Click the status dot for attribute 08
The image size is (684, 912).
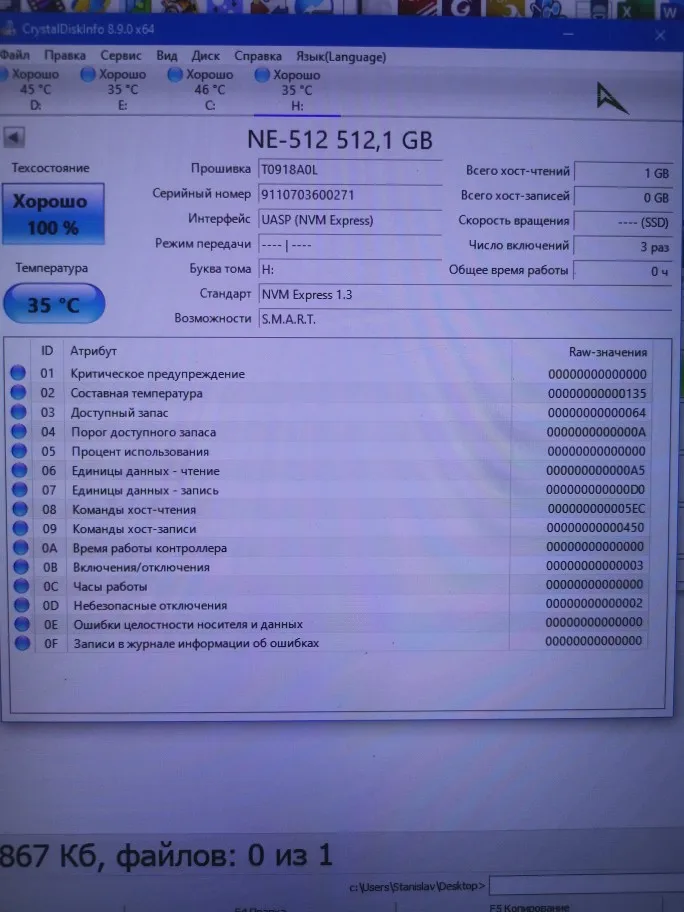(x=20, y=509)
